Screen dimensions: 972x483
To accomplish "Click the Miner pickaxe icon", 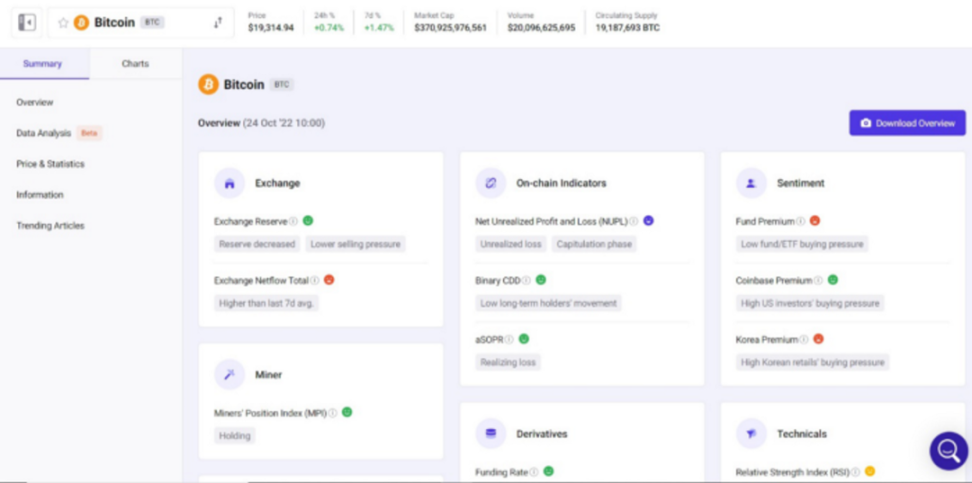I will tap(230, 375).
